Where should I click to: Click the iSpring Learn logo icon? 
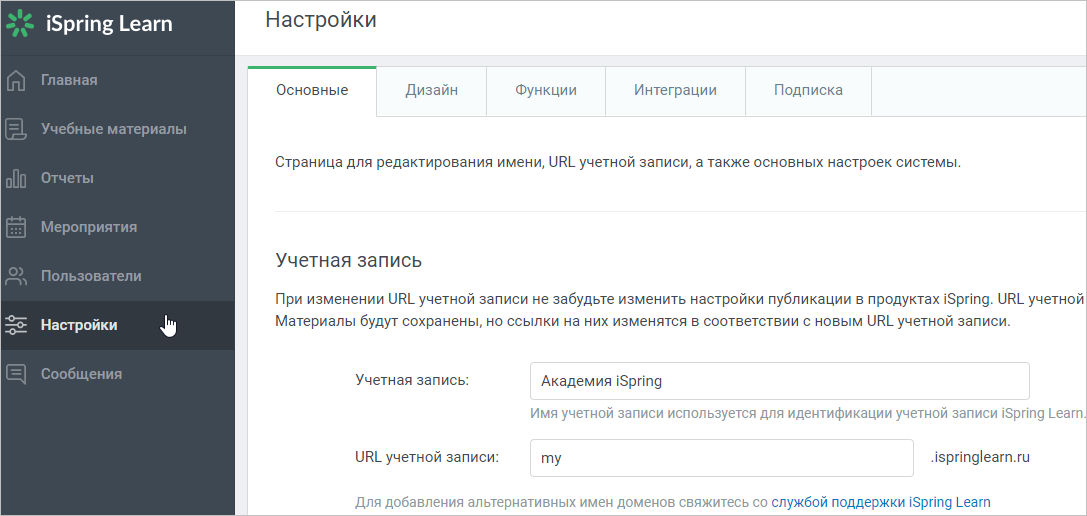coord(19,24)
